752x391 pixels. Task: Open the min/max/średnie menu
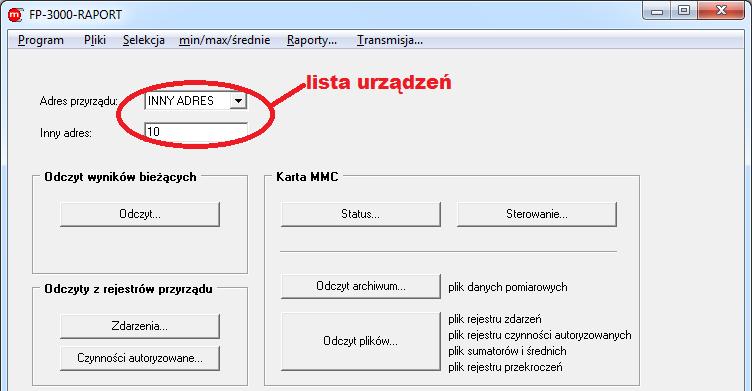[x=224, y=40]
